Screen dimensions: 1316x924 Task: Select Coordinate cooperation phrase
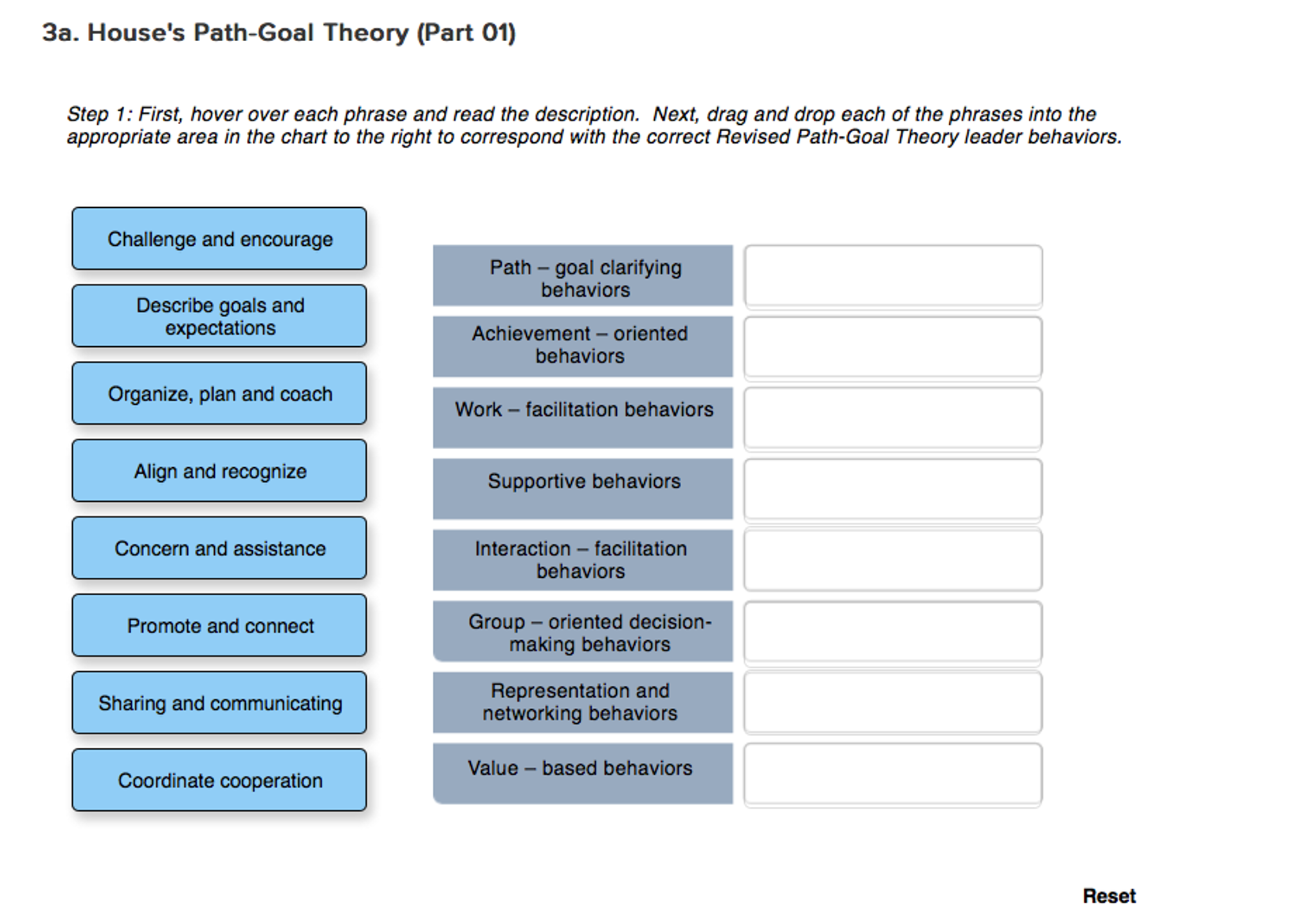(x=219, y=780)
